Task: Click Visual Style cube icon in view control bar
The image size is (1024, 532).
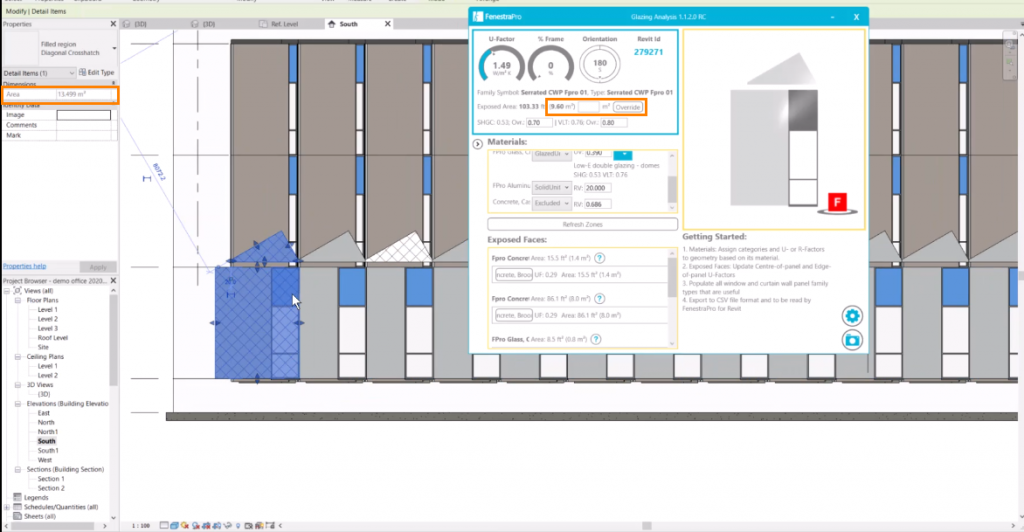Action: (x=174, y=525)
